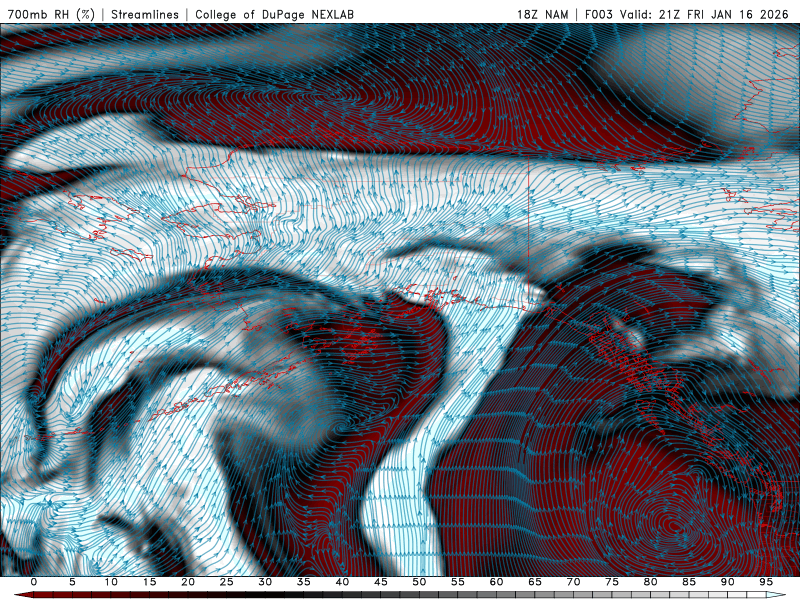This screenshot has width=800, height=600.
Task: Click the colorbar label "10"
Action: pos(111,582)
